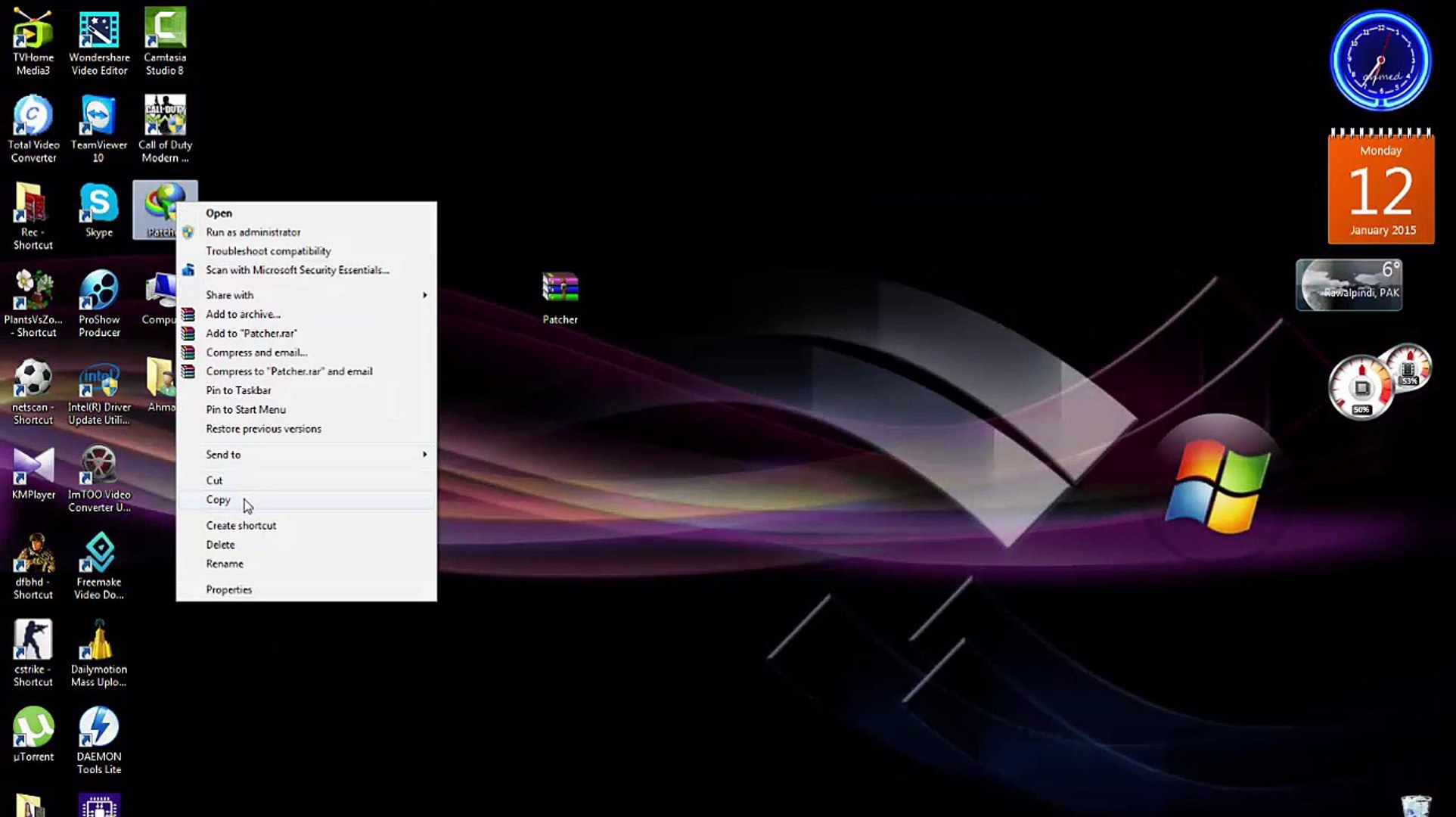Select the Wondershare Video Editor icon

pyautogui.click(x=99, y=41)
